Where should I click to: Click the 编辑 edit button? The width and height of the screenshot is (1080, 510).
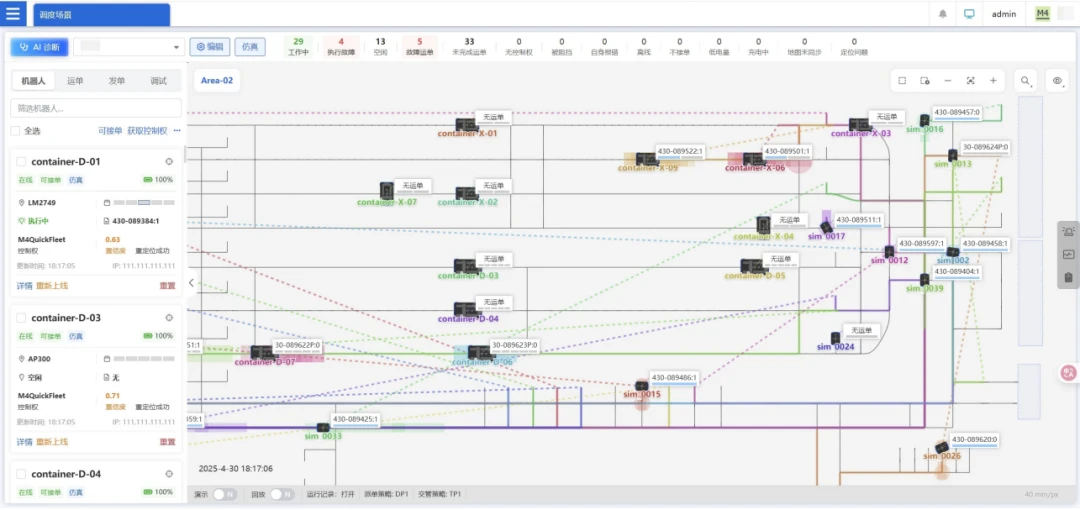[210, 47]
